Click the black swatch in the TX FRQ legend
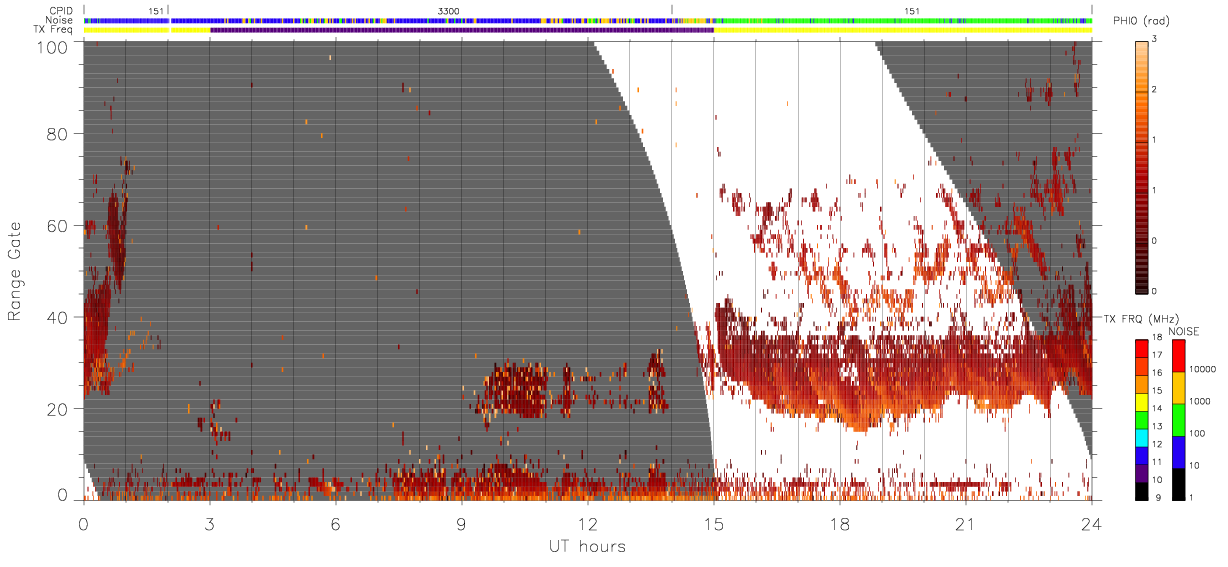The height and width of the screenshot is (567, 1228). [1142, 491]
